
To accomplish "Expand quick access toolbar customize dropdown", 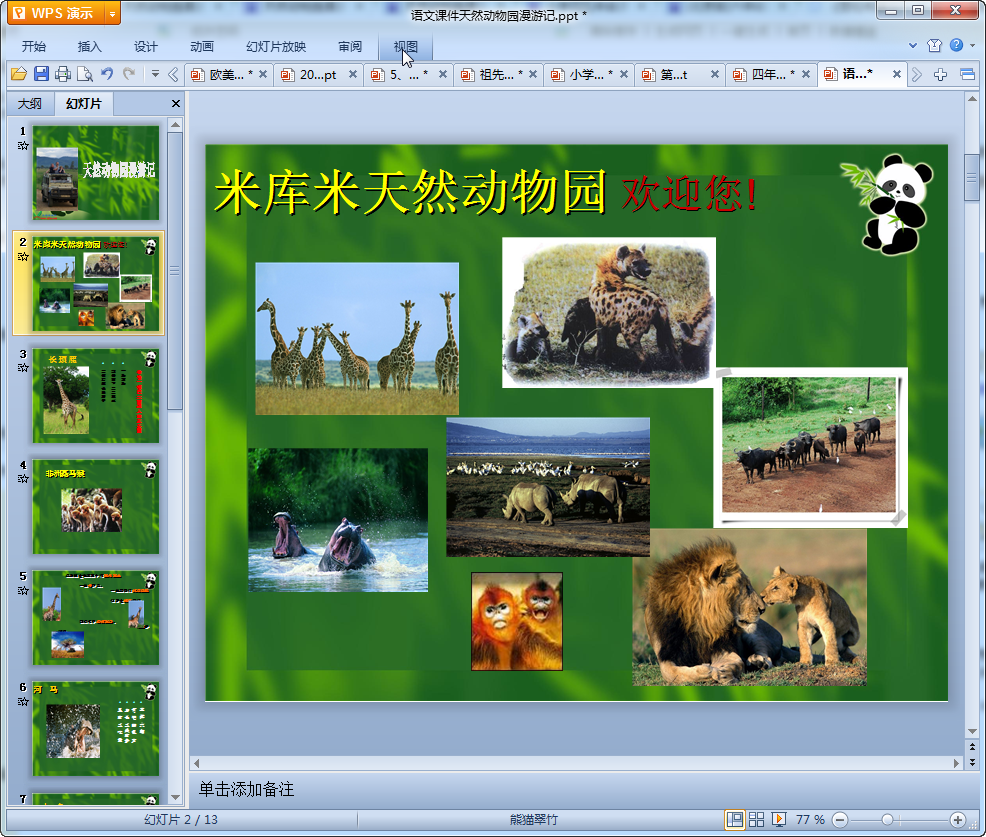I will point(155,74).
